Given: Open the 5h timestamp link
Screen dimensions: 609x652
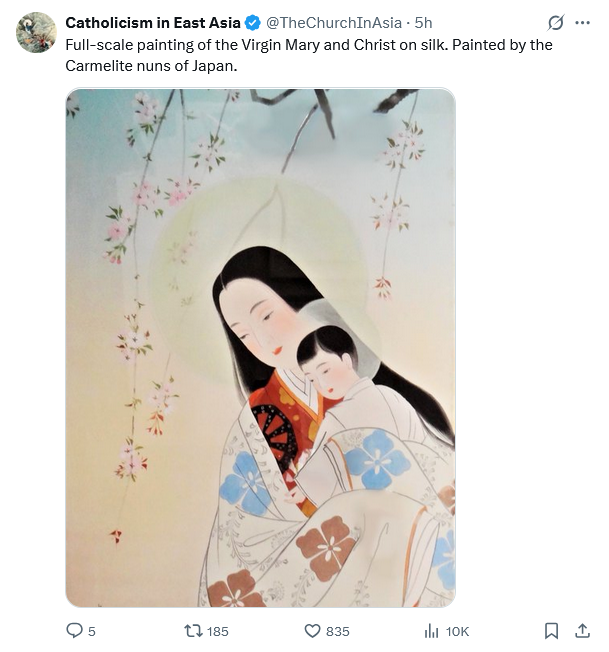Looking at the screenshot, I should (x=424, y=23).
